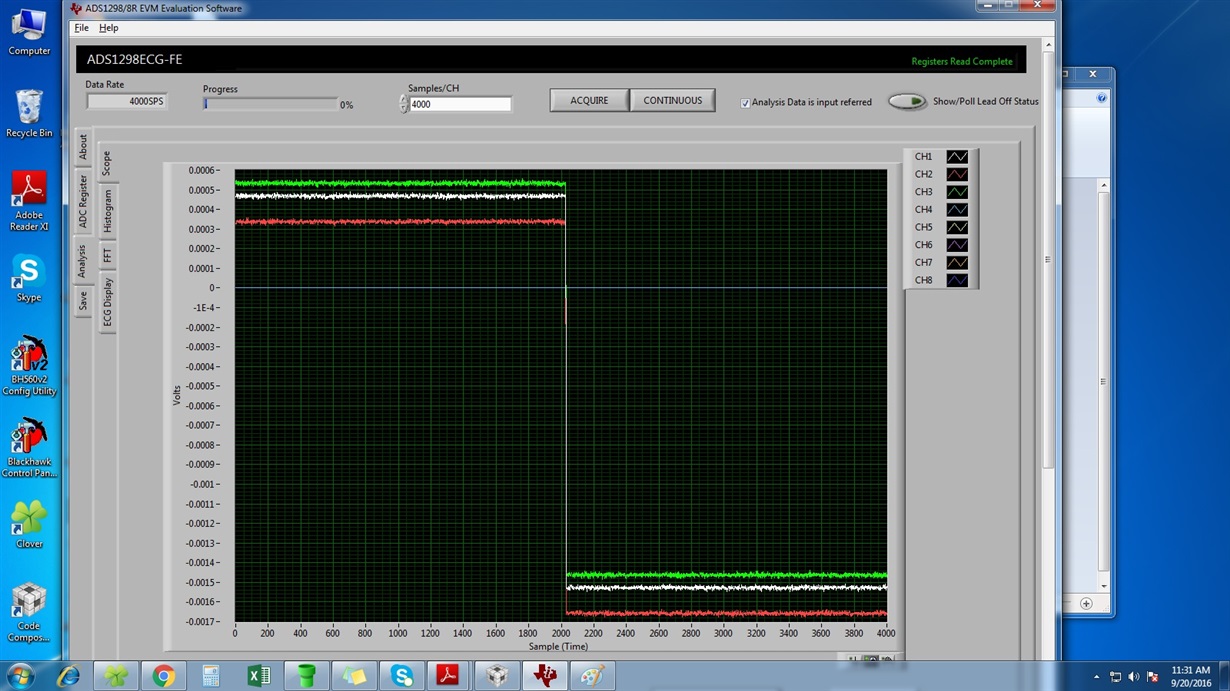Toggle Analysis Data is input referred checkbox

746,102
